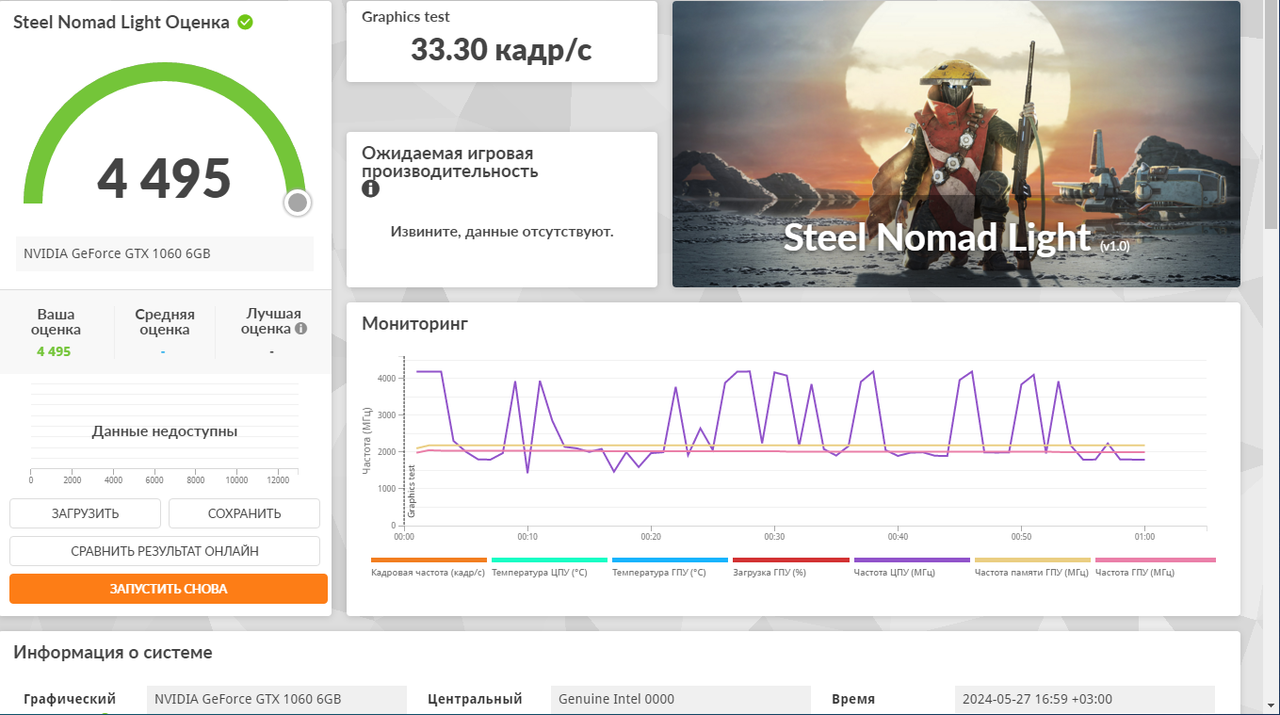Click the Средняя оценка label
The width and height of the screenshot is (1280, 715).
[165, 322]
